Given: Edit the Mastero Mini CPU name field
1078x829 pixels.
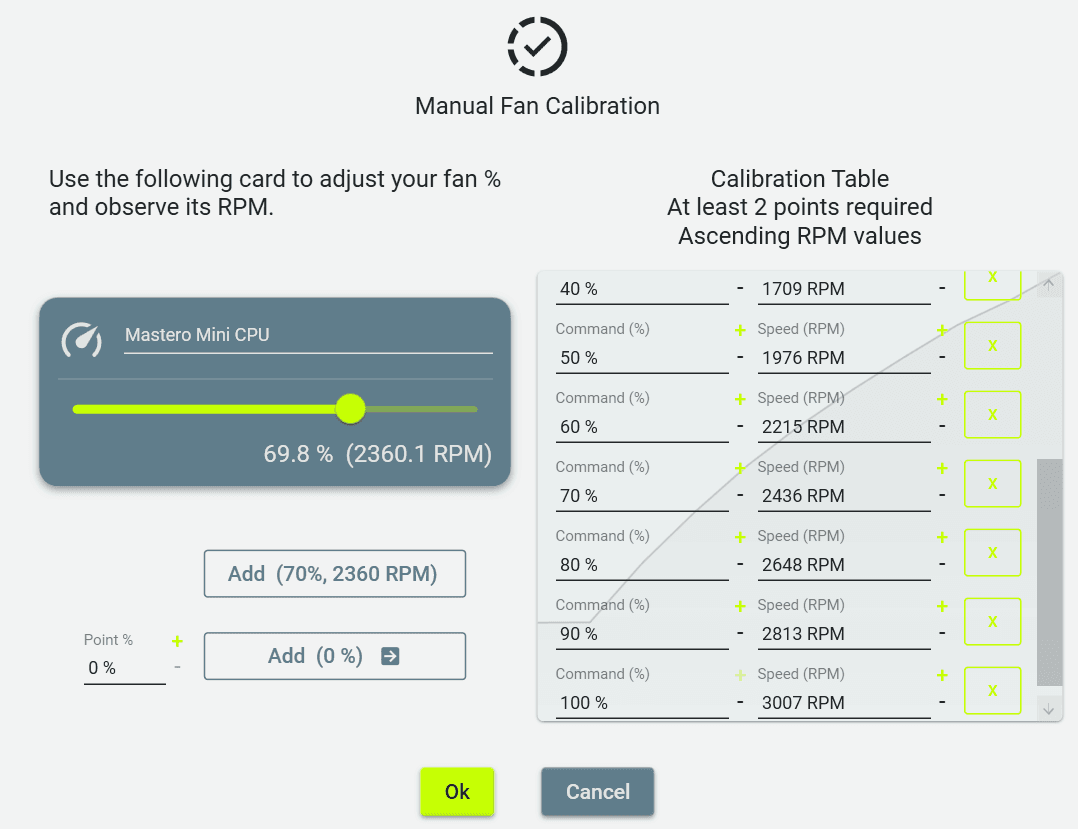Looking at the screenshot, I should [308, 335].
